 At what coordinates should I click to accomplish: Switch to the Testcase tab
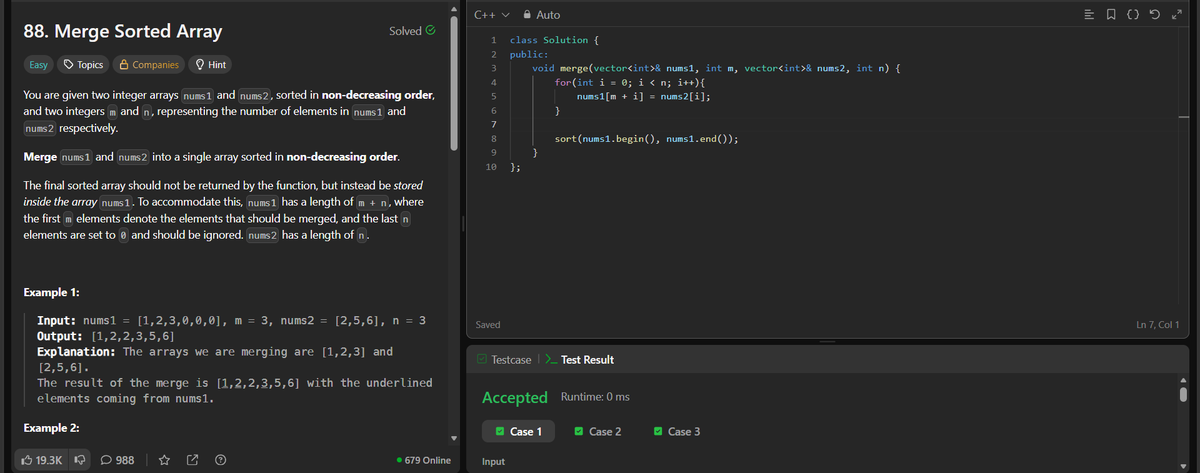click(504, 359)
